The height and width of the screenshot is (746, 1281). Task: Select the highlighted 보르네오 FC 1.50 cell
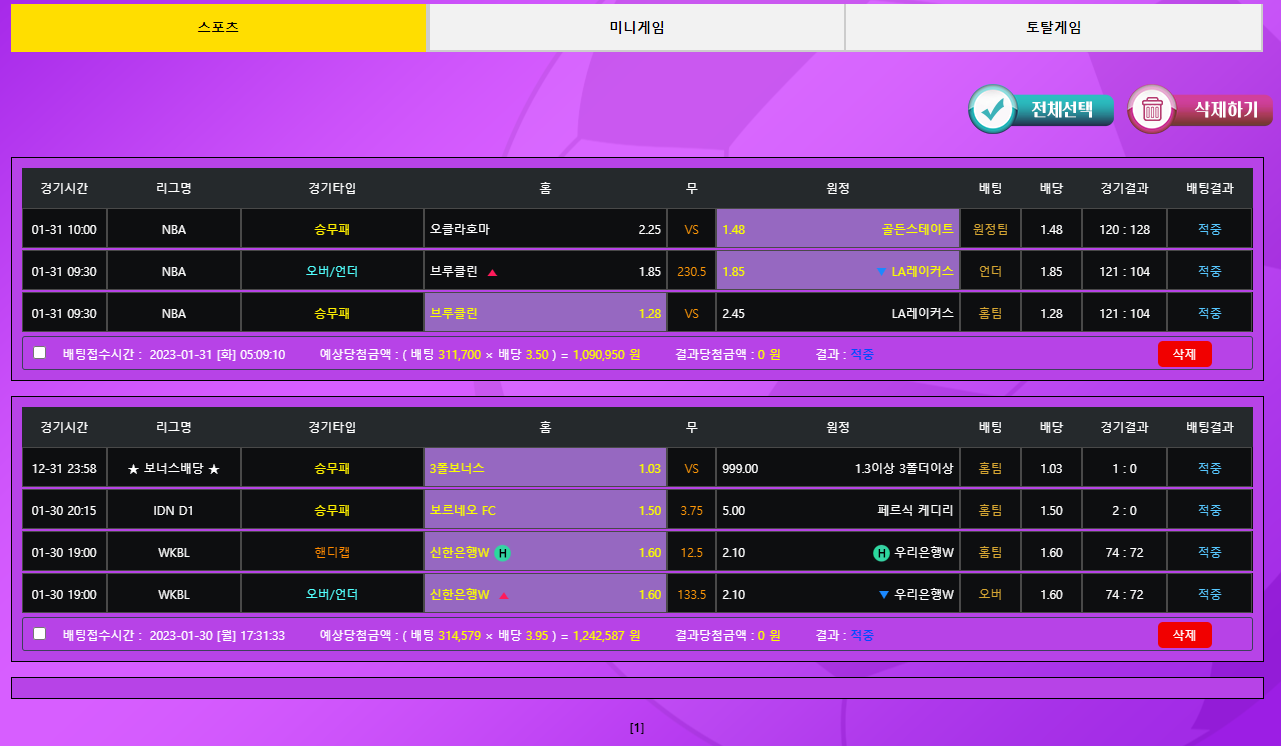coord(545,511)
